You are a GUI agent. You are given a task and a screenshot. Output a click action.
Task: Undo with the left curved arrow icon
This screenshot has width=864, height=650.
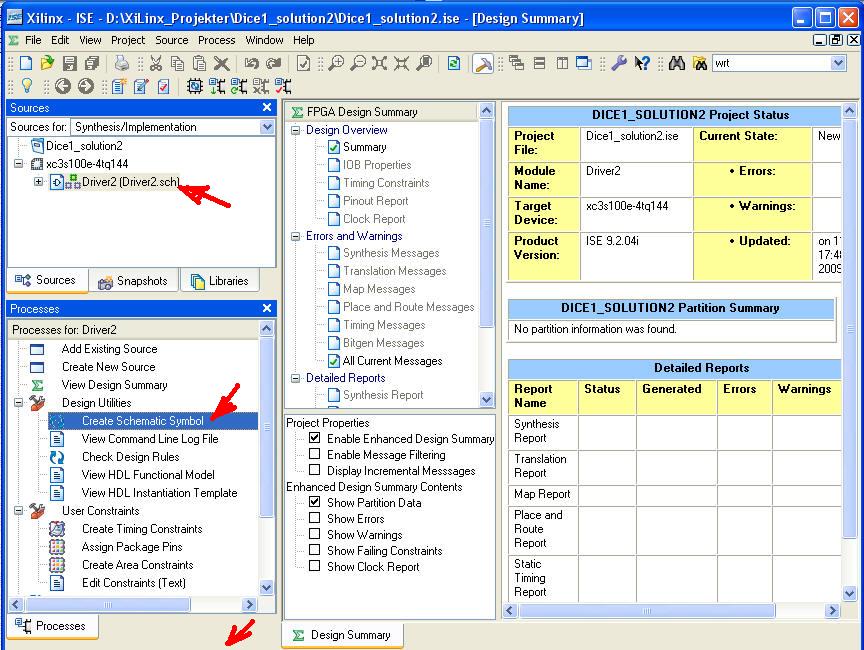click(x=252, y=63)
